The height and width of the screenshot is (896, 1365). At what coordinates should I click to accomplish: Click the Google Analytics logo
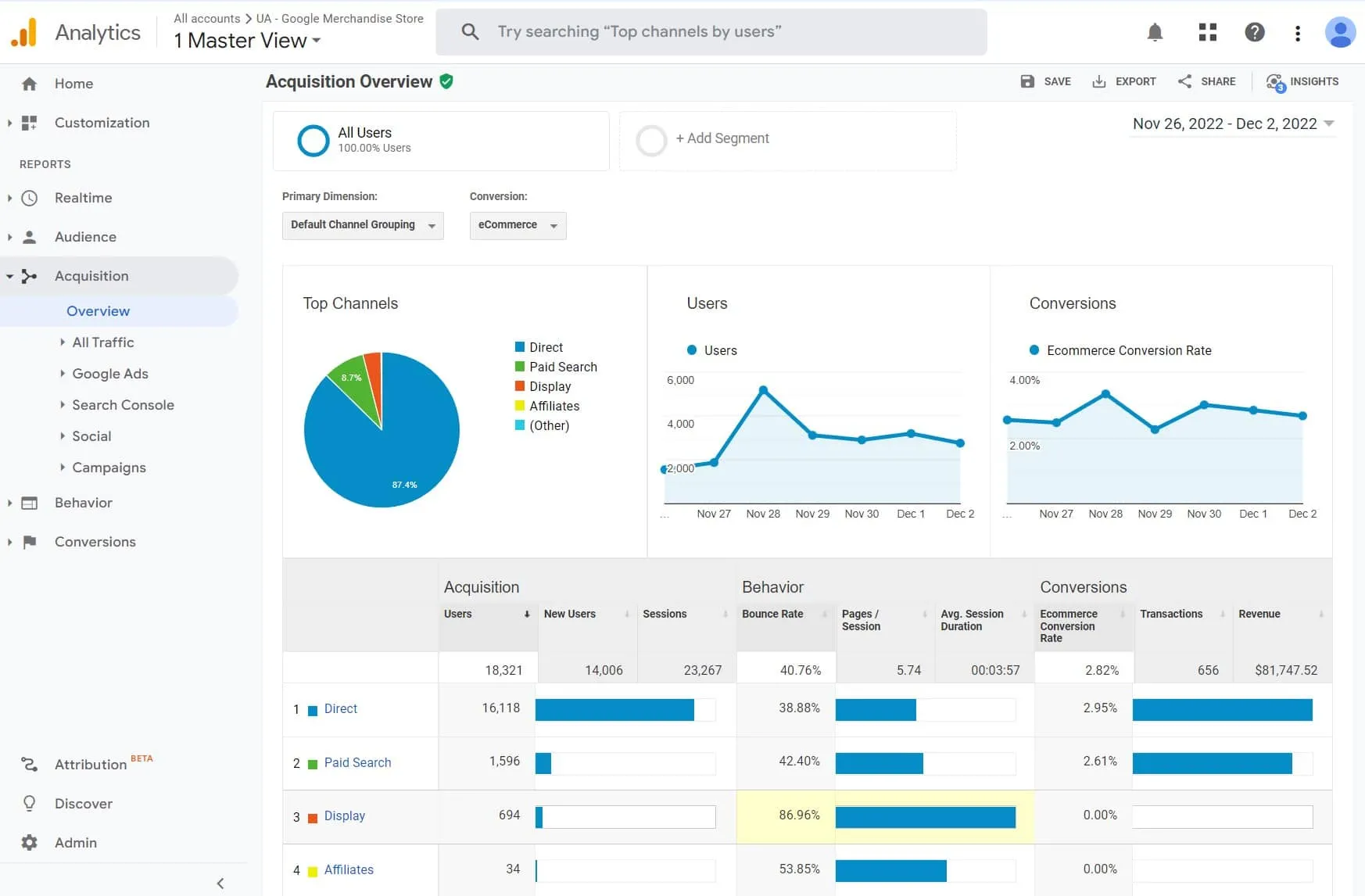click(x=23, y=32)
